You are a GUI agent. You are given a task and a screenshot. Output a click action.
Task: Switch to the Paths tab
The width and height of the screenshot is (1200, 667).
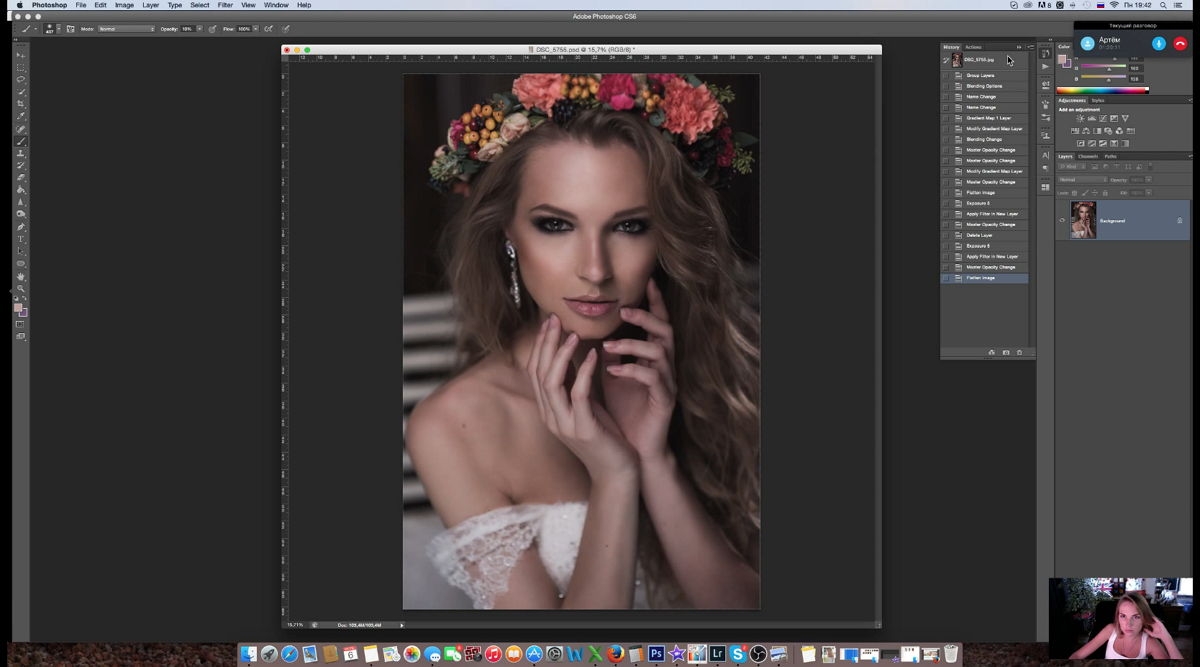[x=1110, y=156]
